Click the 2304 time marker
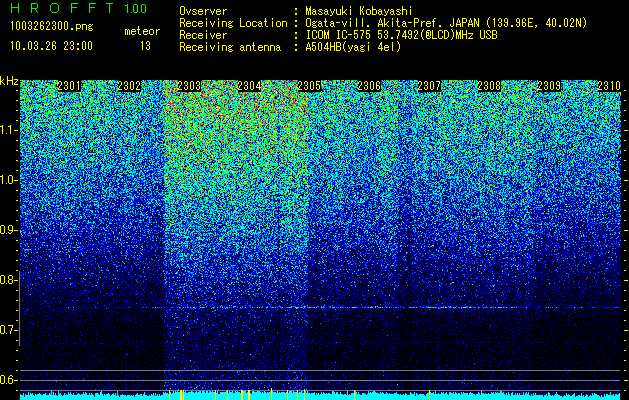The height and width of the screenshot is (400, 629). pyautogui.click(x=250, y=86)
